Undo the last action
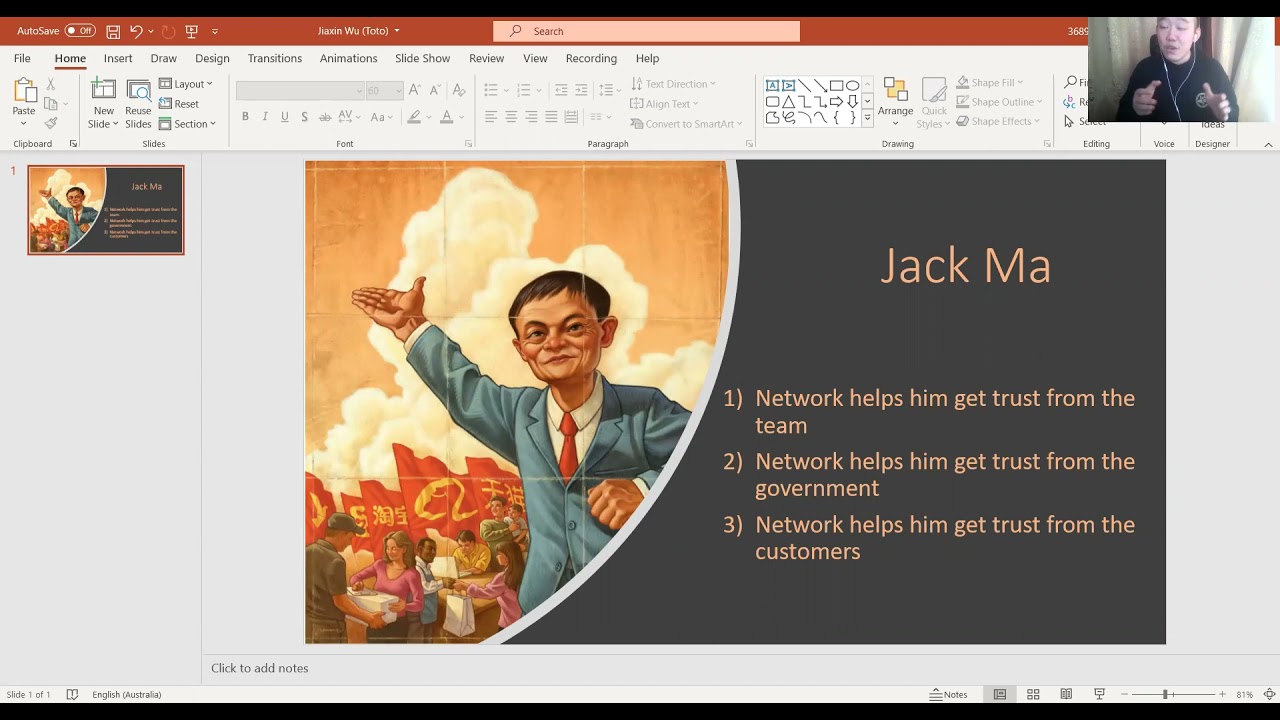1280x720 pixels. tap(136, 31)
